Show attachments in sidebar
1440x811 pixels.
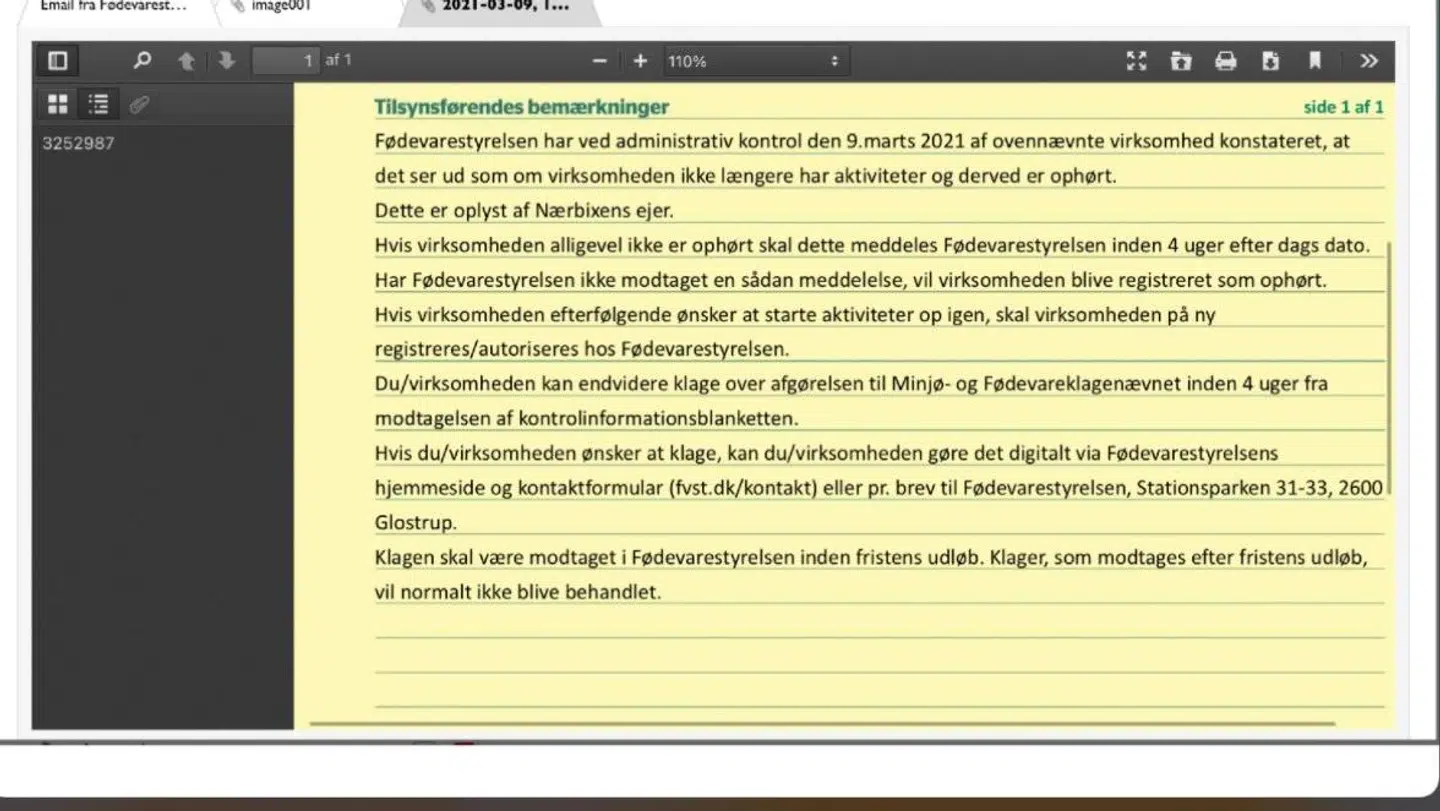(139, 104)
